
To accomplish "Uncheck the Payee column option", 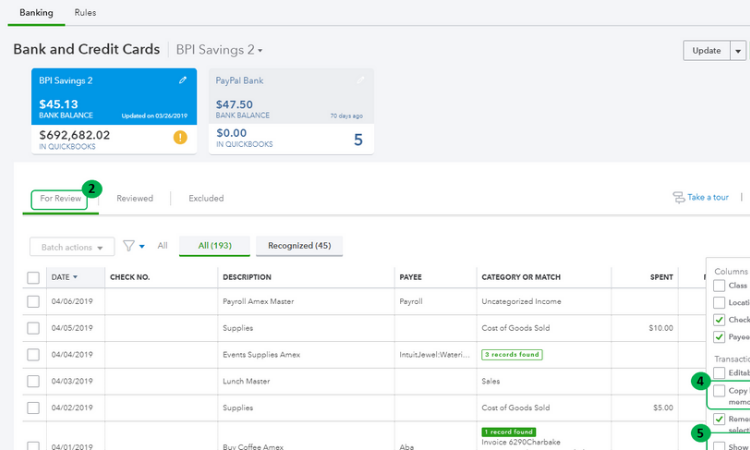I will point(719,337).
